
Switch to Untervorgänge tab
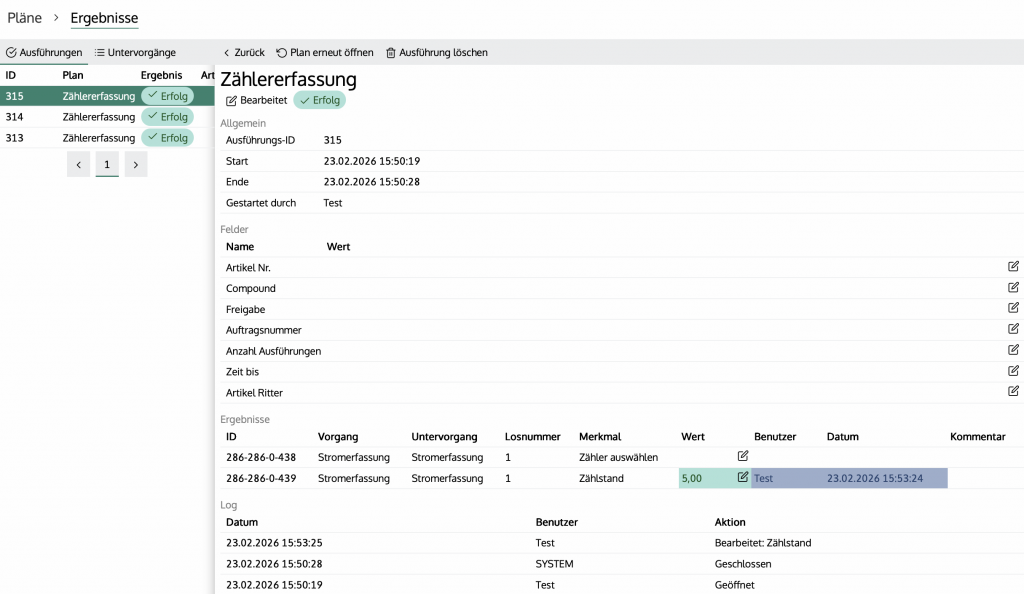[x=135, y=52]
